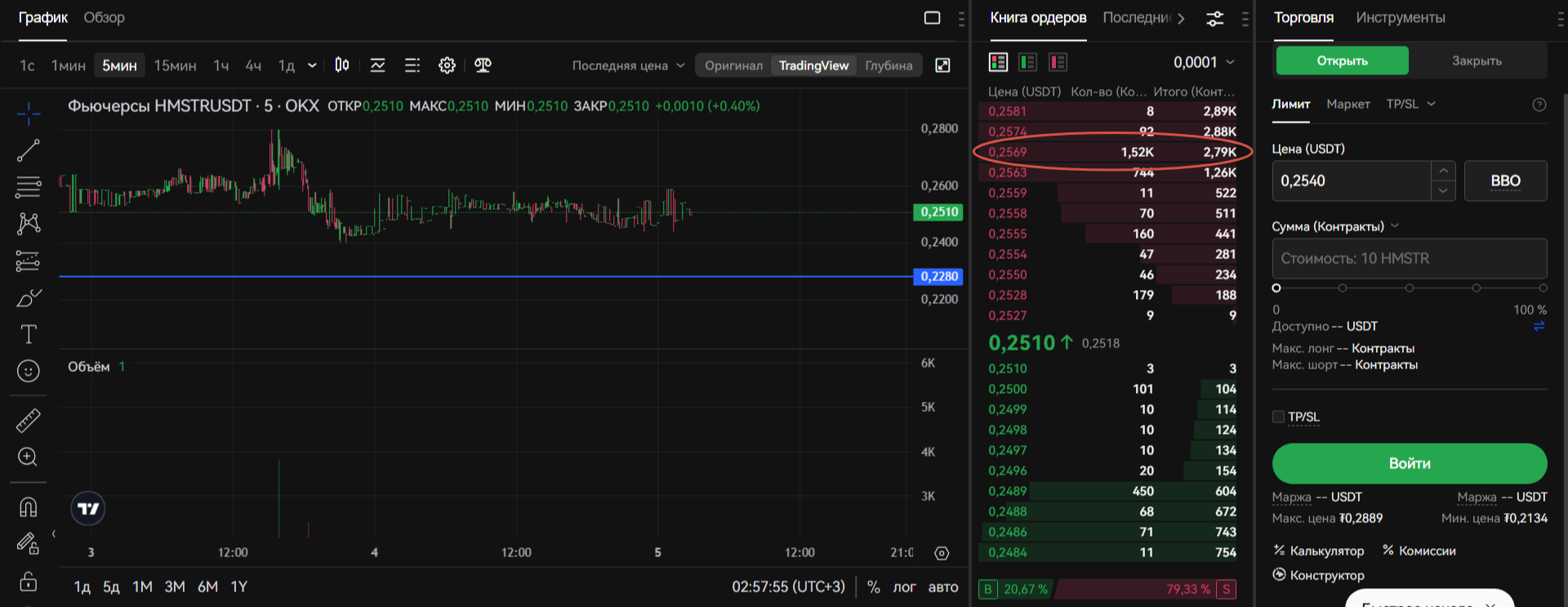Screen dimensions: 1568x607
Task: Open the emoji sticker tool
Action: tap(28, 371)
